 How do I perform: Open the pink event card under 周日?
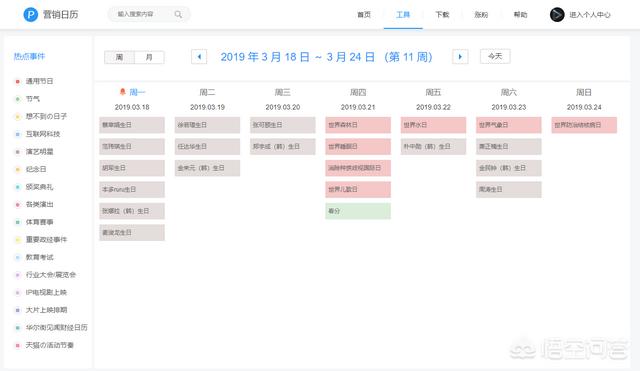pos(584,125)
